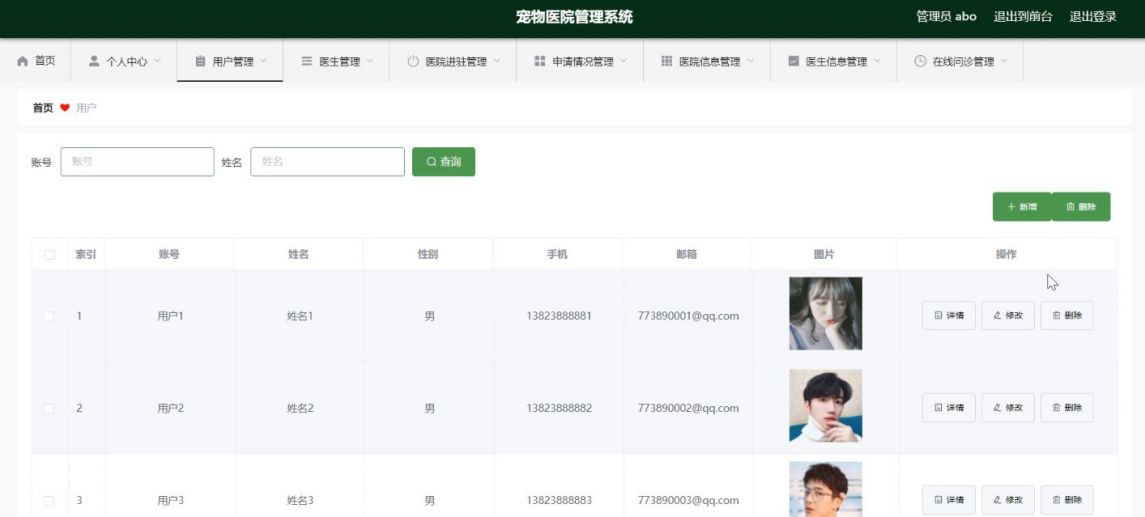Open the 个人中心 menu label

click(127, 62)
